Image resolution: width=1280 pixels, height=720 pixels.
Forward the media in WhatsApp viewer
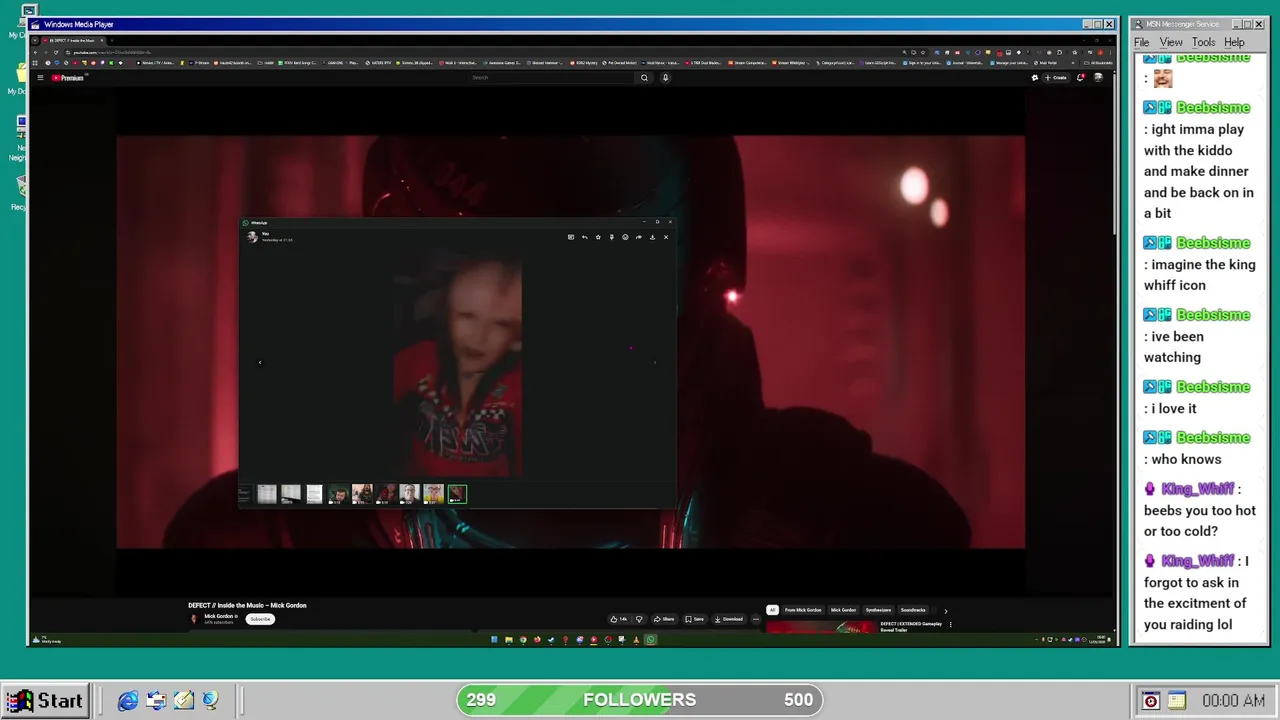(639, 237)
